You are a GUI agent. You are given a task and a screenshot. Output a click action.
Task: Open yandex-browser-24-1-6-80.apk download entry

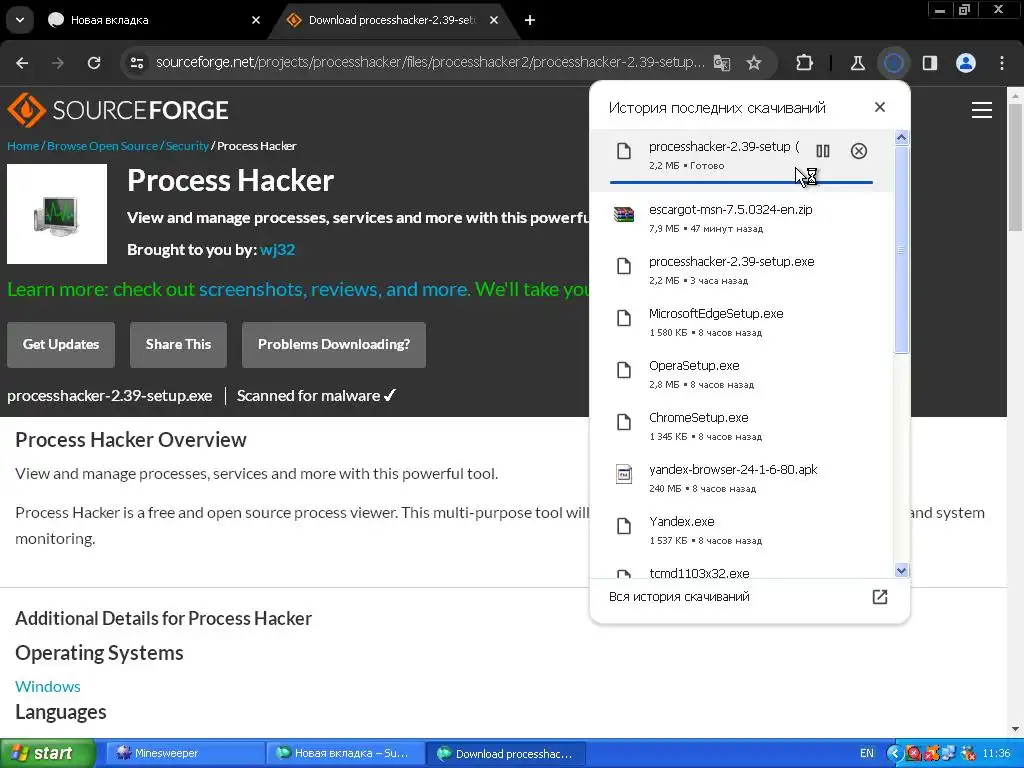click(741, 479)
